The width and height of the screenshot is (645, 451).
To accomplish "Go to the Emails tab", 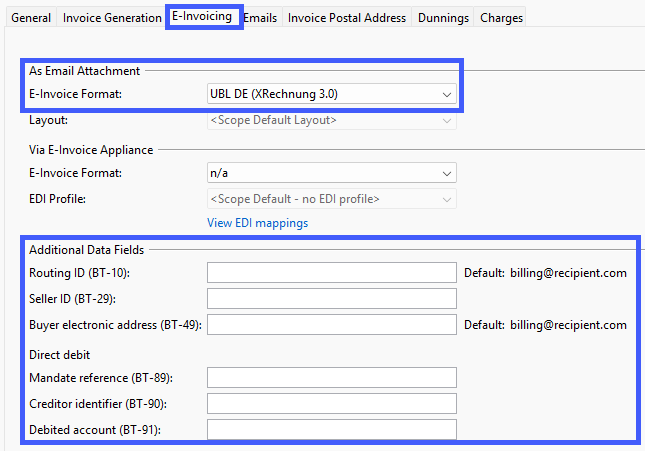I will (260, 18).
